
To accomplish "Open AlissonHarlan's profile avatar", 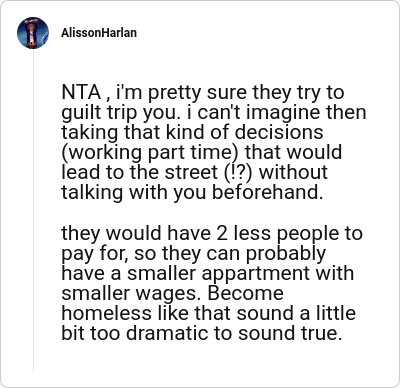I will click(x=33, y=33).
